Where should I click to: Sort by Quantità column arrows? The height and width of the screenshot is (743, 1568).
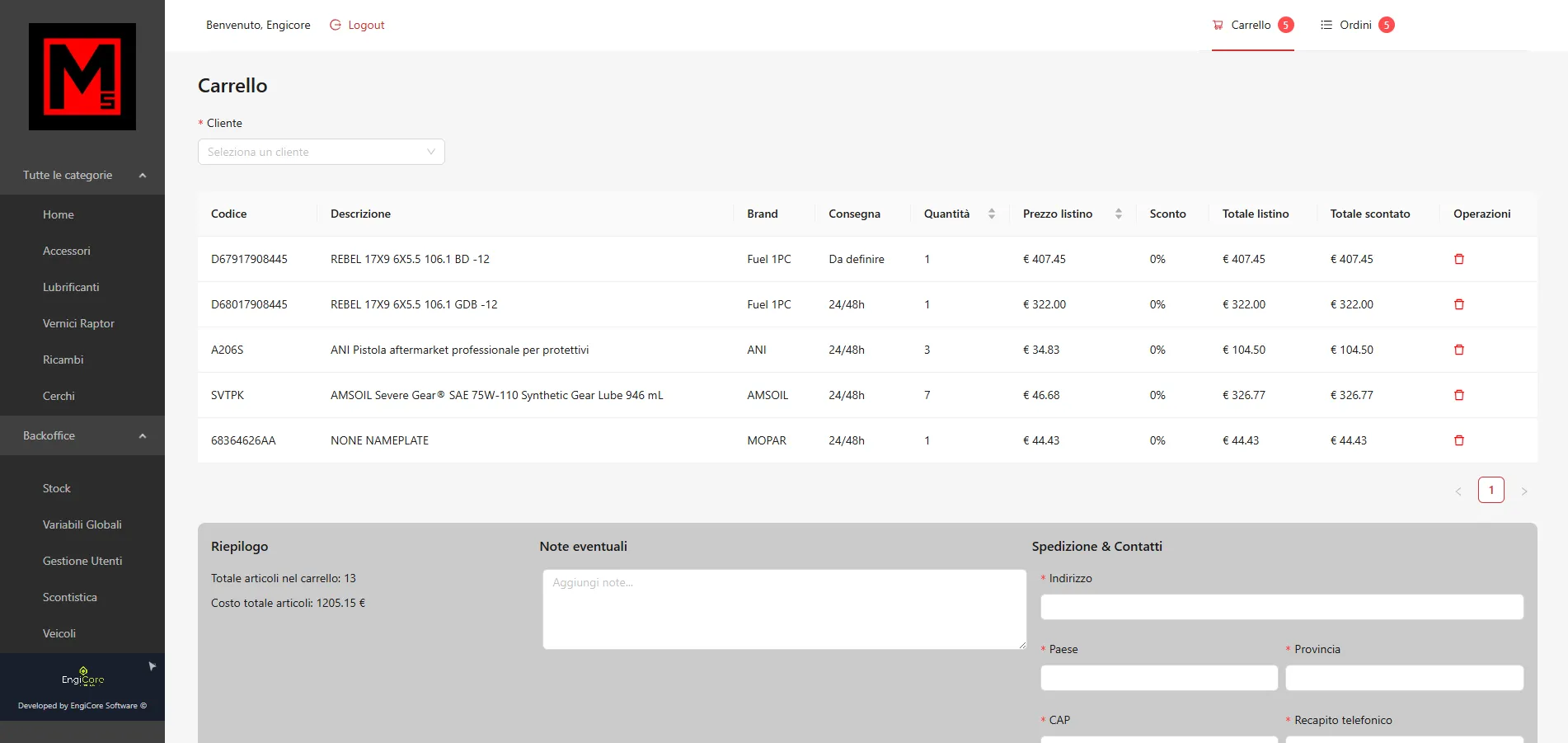(x=991, y=214)
